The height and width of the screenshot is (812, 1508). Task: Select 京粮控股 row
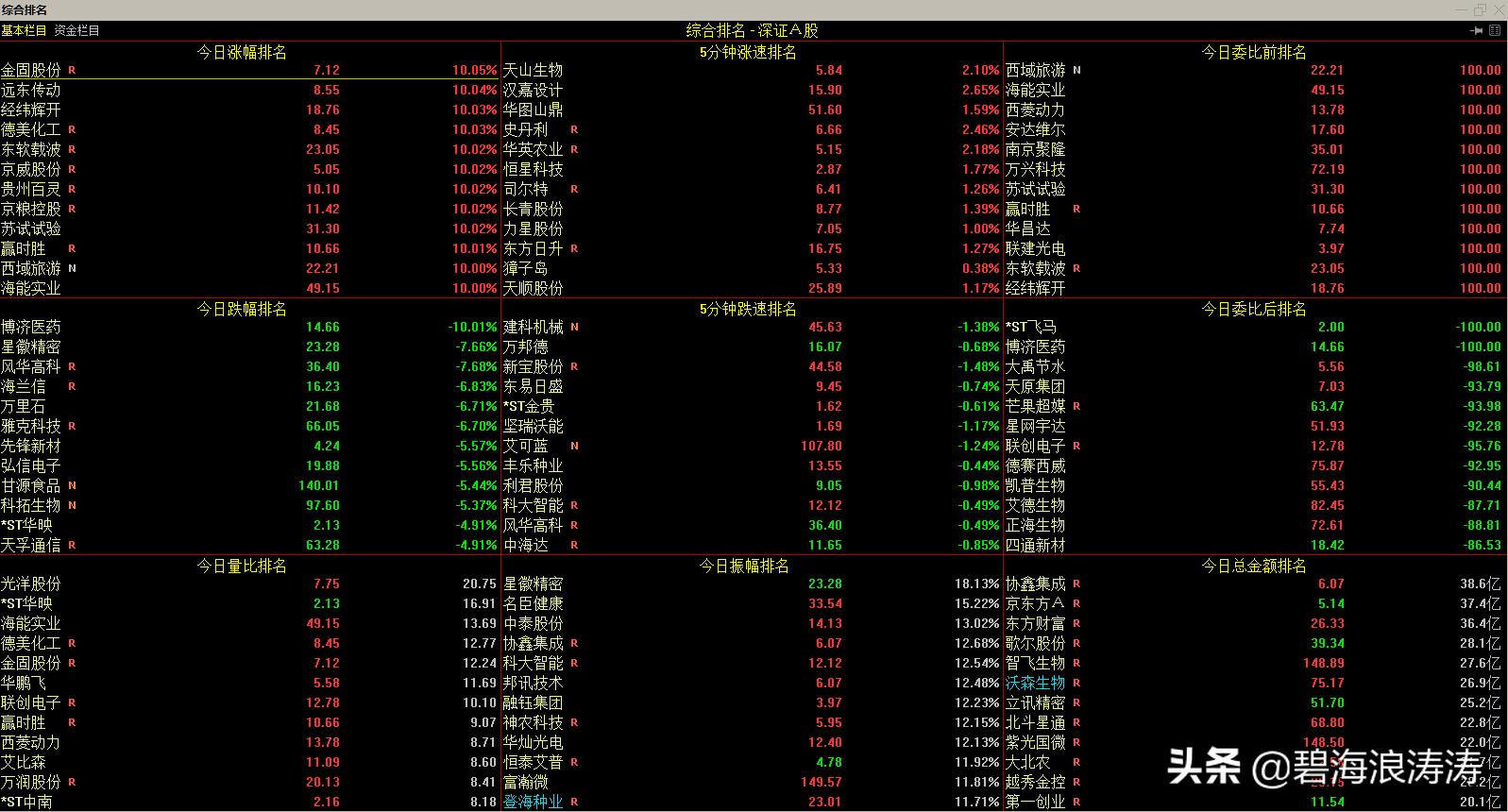click(249, 209)
